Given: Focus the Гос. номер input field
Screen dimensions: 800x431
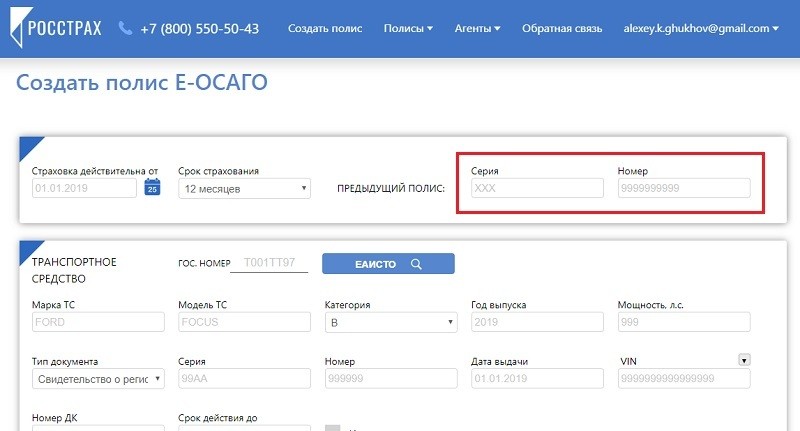Looking at the screenshot, I should click(269, 263).
